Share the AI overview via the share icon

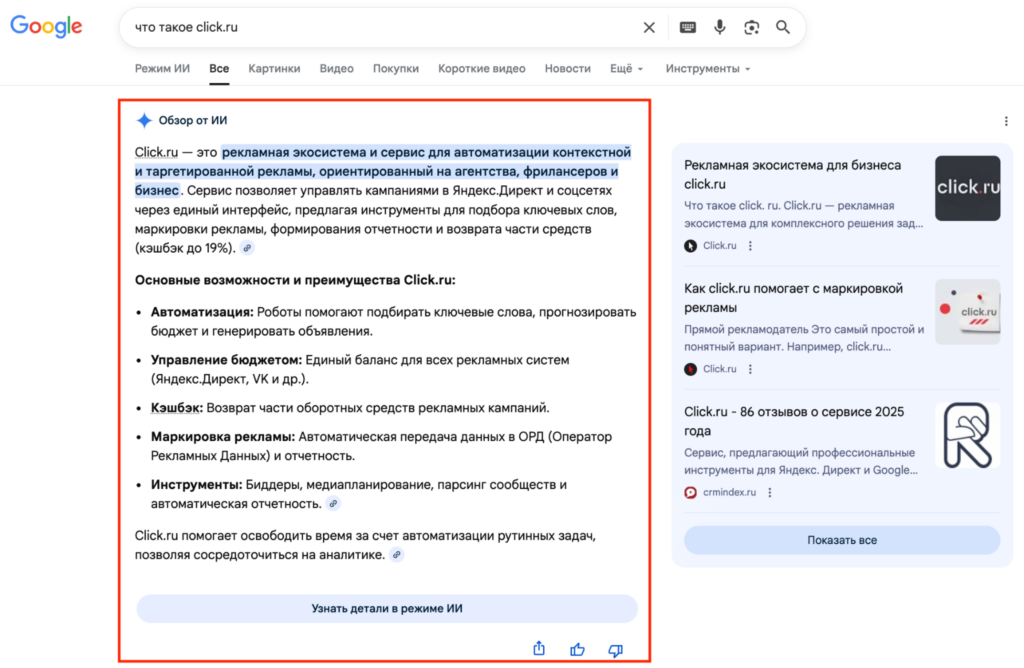pos(539,648)
